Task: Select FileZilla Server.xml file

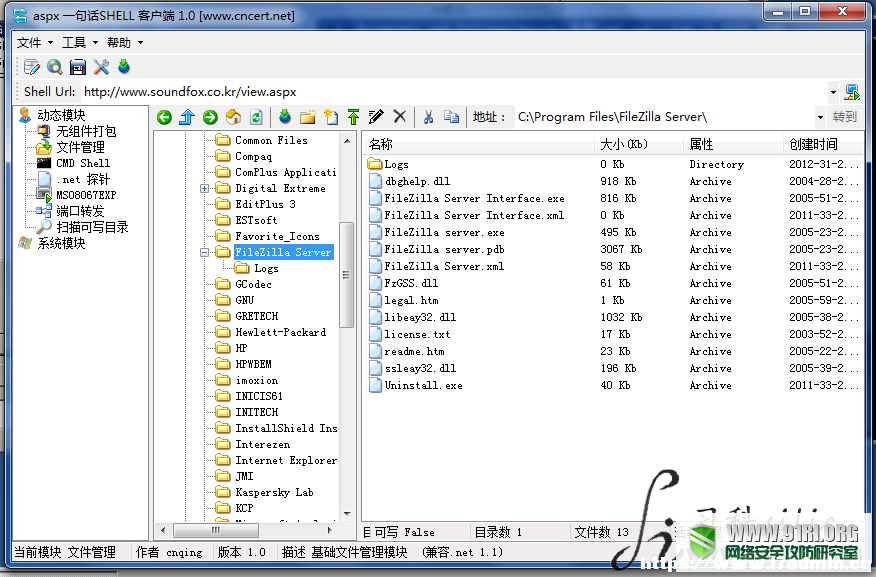Action: tap(444, 266)
